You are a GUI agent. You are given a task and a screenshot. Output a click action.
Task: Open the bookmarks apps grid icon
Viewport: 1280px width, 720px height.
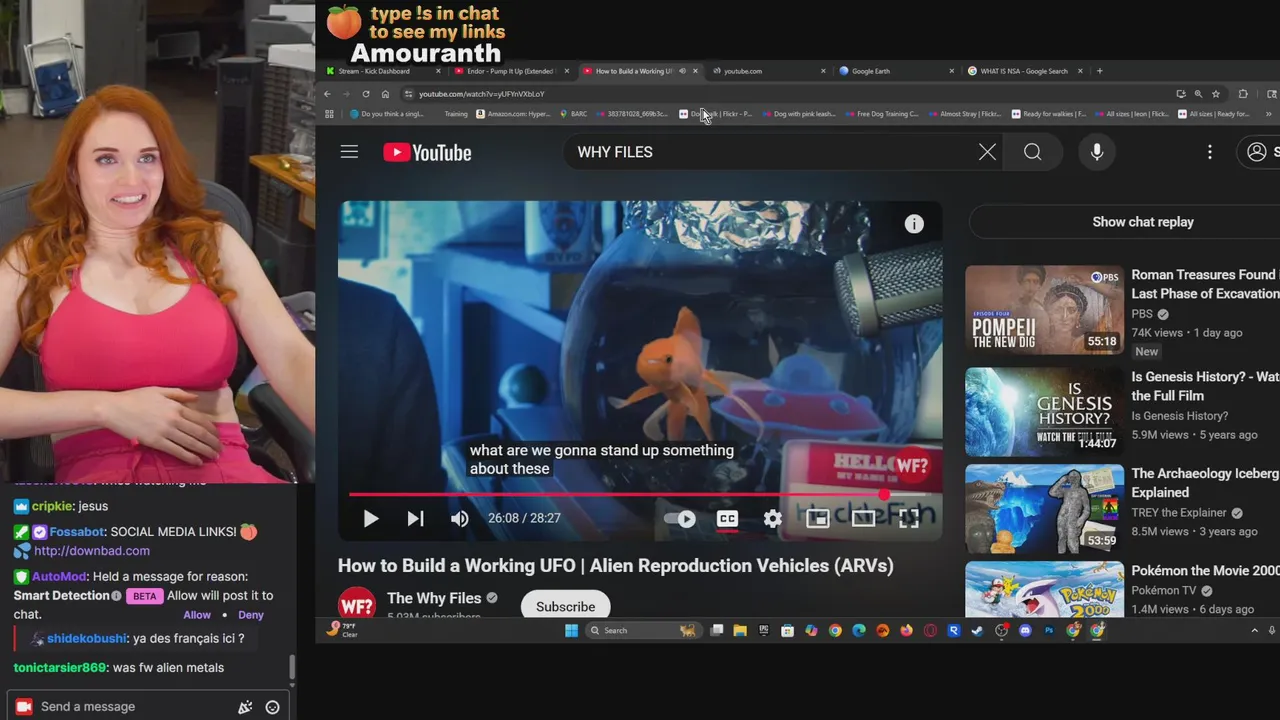point(329,114)
